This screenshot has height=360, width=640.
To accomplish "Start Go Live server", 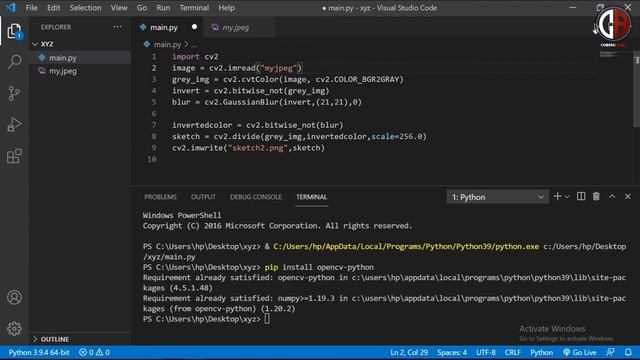I will point(580,352).
